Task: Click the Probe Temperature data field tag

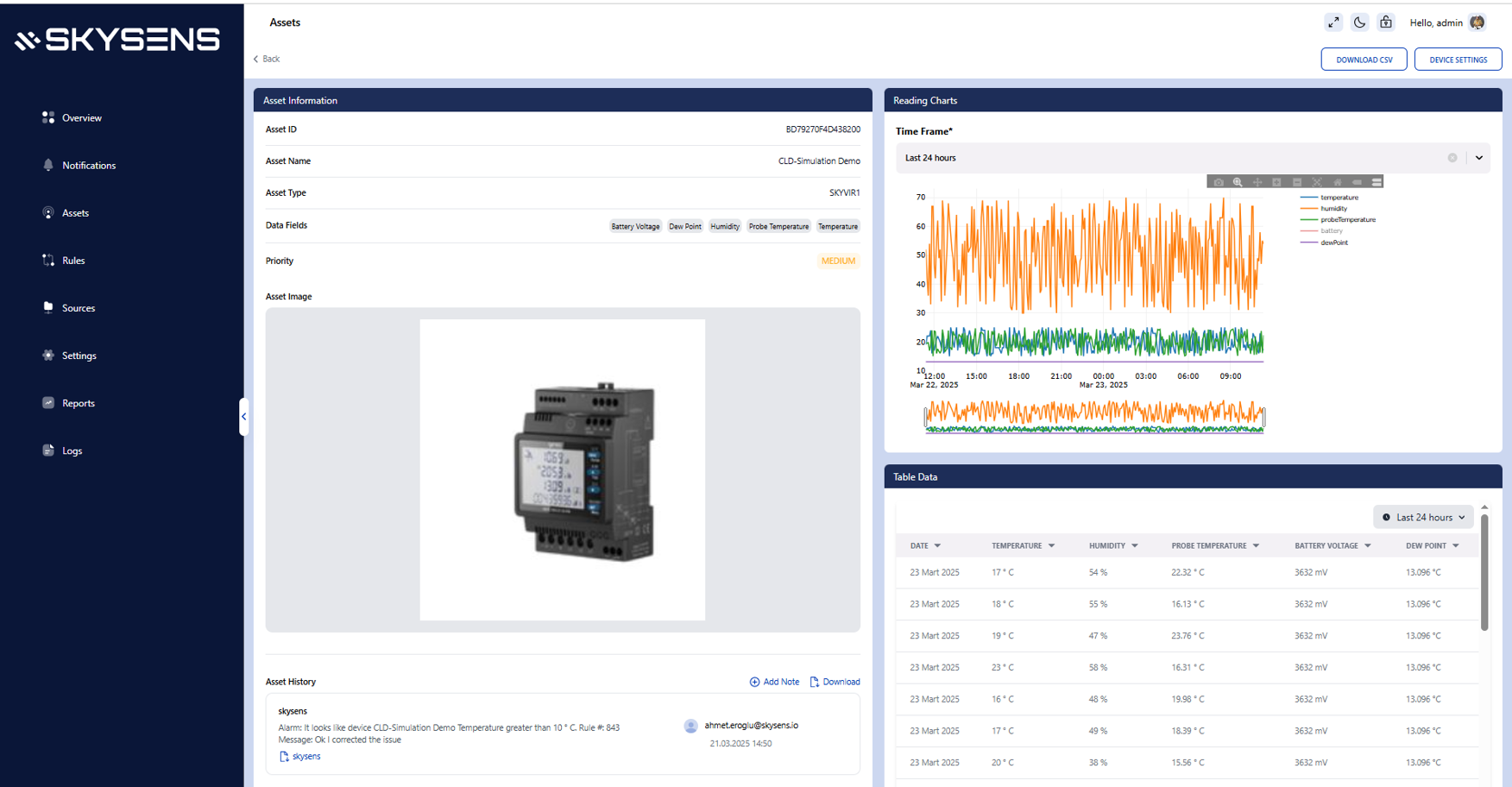Action: (x=778, y=227)
